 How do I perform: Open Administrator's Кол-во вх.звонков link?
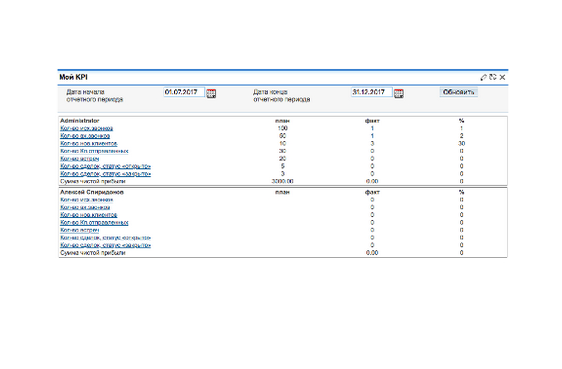pos(85,136)
